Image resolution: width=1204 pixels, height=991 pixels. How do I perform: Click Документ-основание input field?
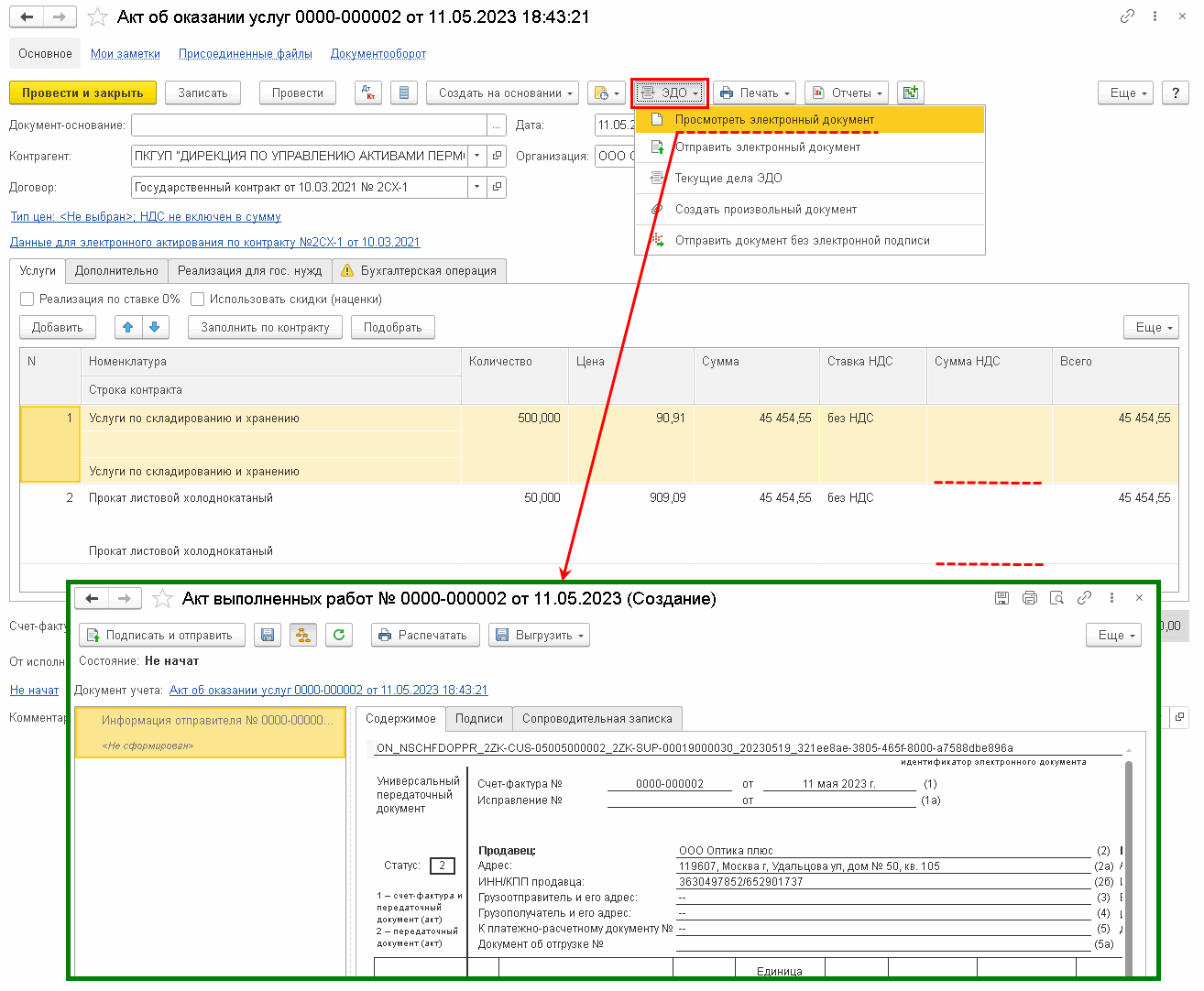point(309,125)
